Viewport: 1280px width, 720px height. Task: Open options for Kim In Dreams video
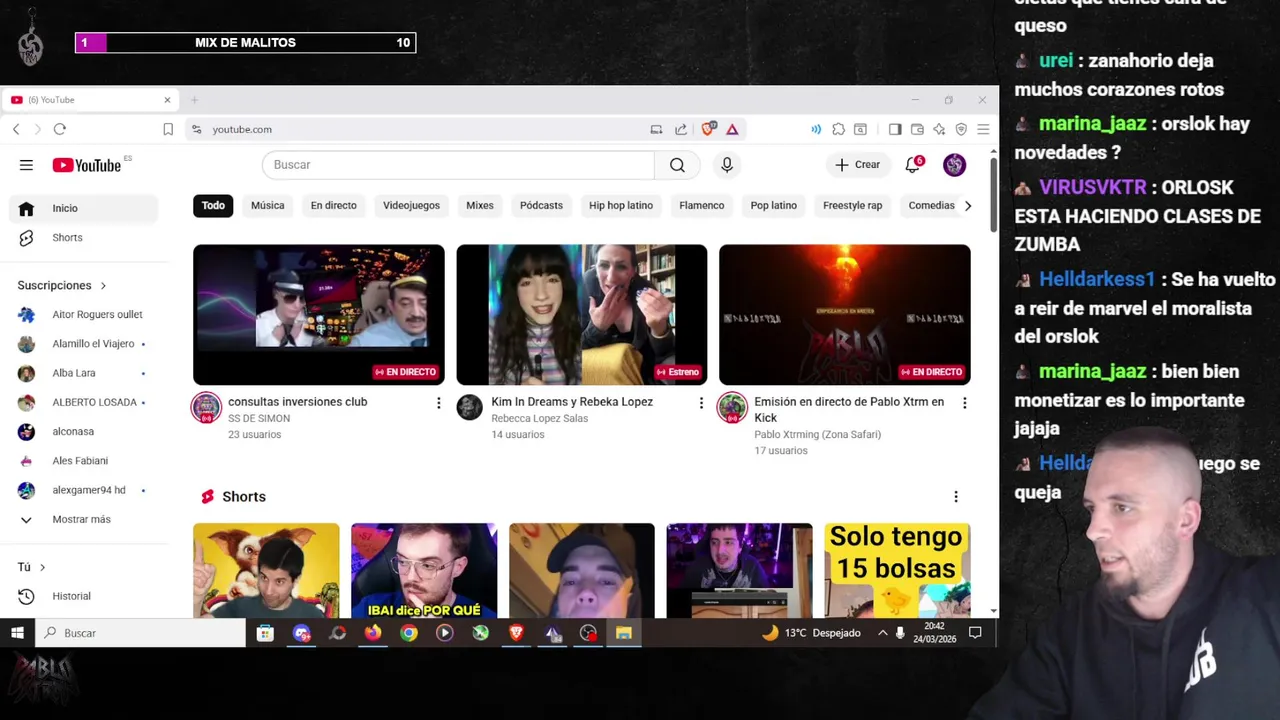[x=701, y=403]
